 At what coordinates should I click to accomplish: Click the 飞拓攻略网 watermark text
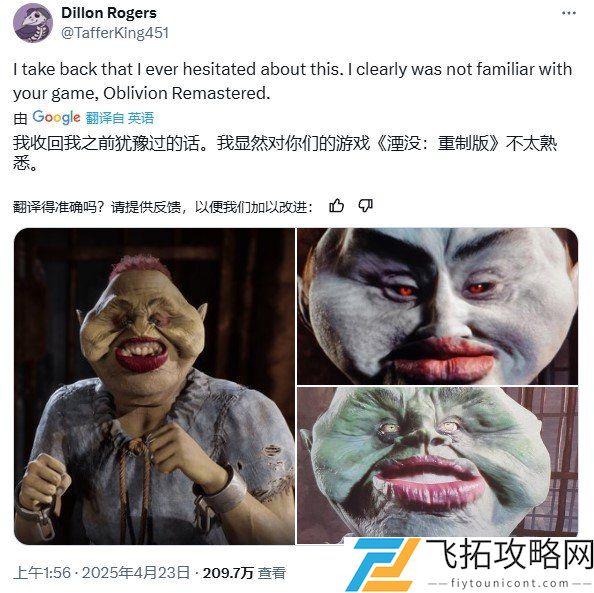510,555
